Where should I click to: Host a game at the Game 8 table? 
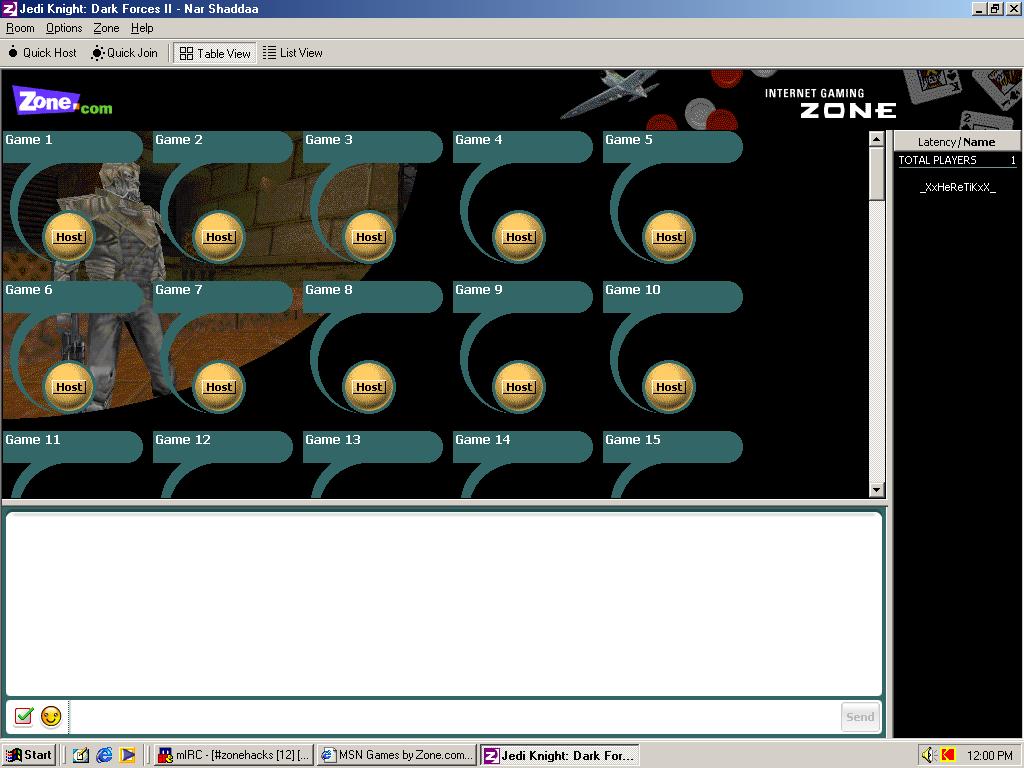(x=369, y=387)
